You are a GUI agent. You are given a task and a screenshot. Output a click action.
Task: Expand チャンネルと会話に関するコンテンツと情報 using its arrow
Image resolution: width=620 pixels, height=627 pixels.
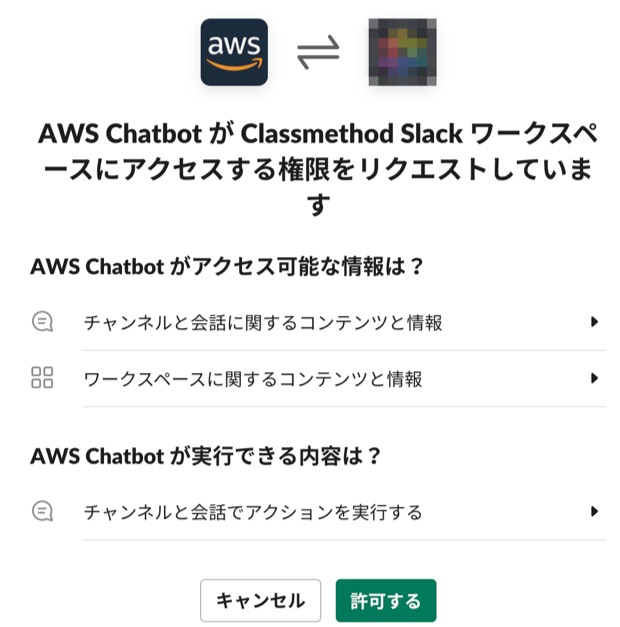[594, 322]
